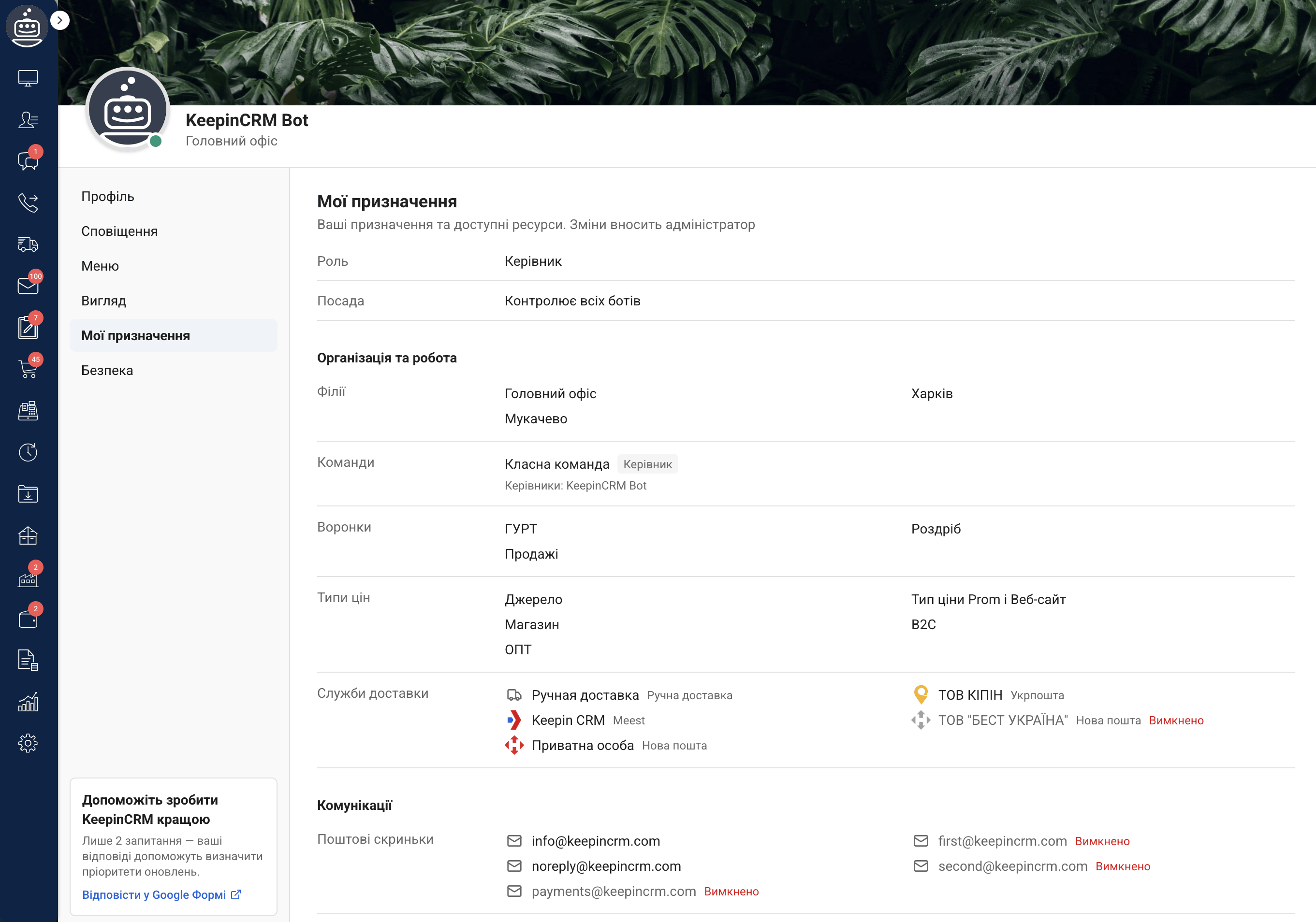Open the Сповіщення settings section

(173, 231)
